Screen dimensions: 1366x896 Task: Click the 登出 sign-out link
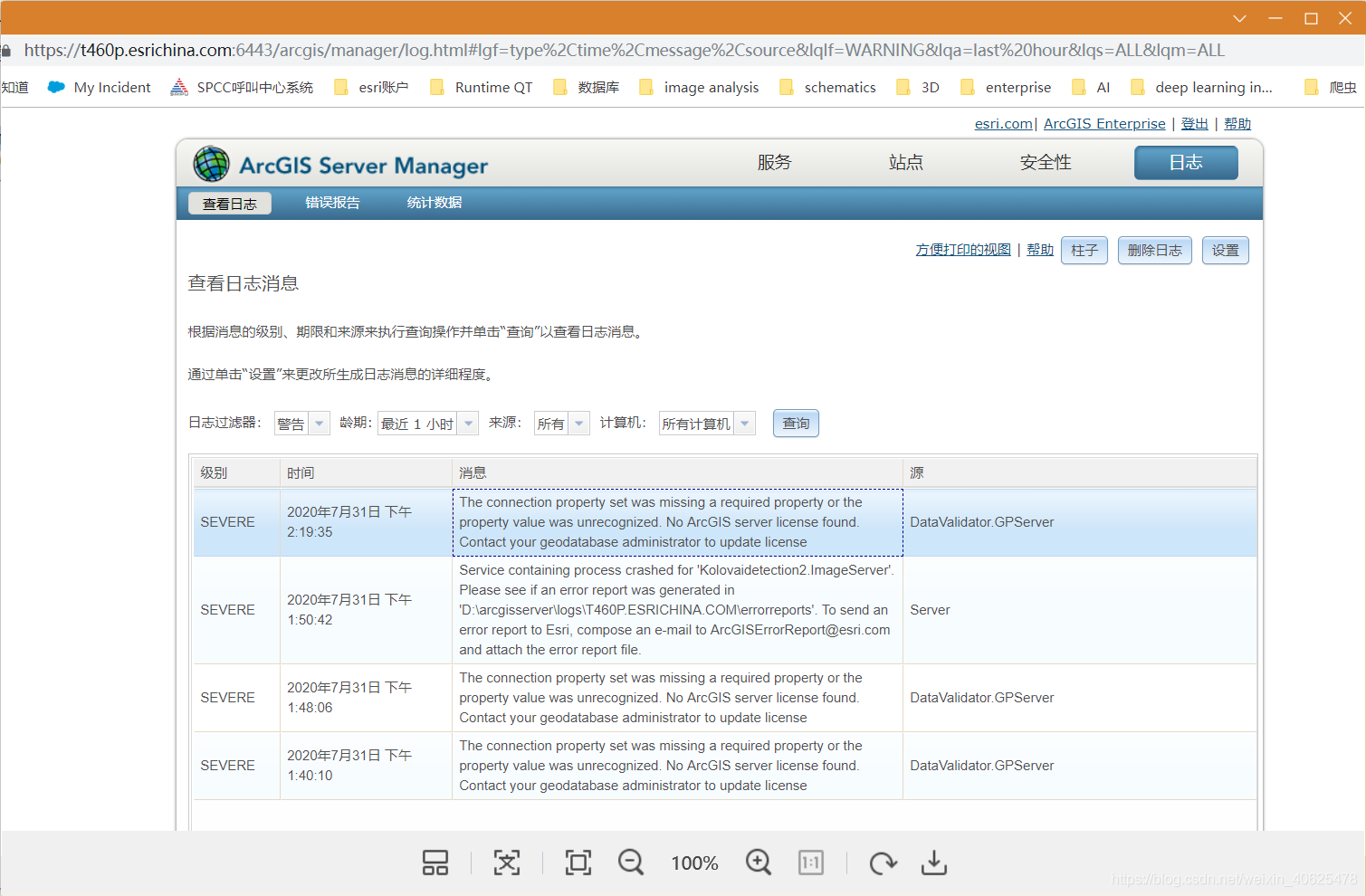click(1194, 123)
